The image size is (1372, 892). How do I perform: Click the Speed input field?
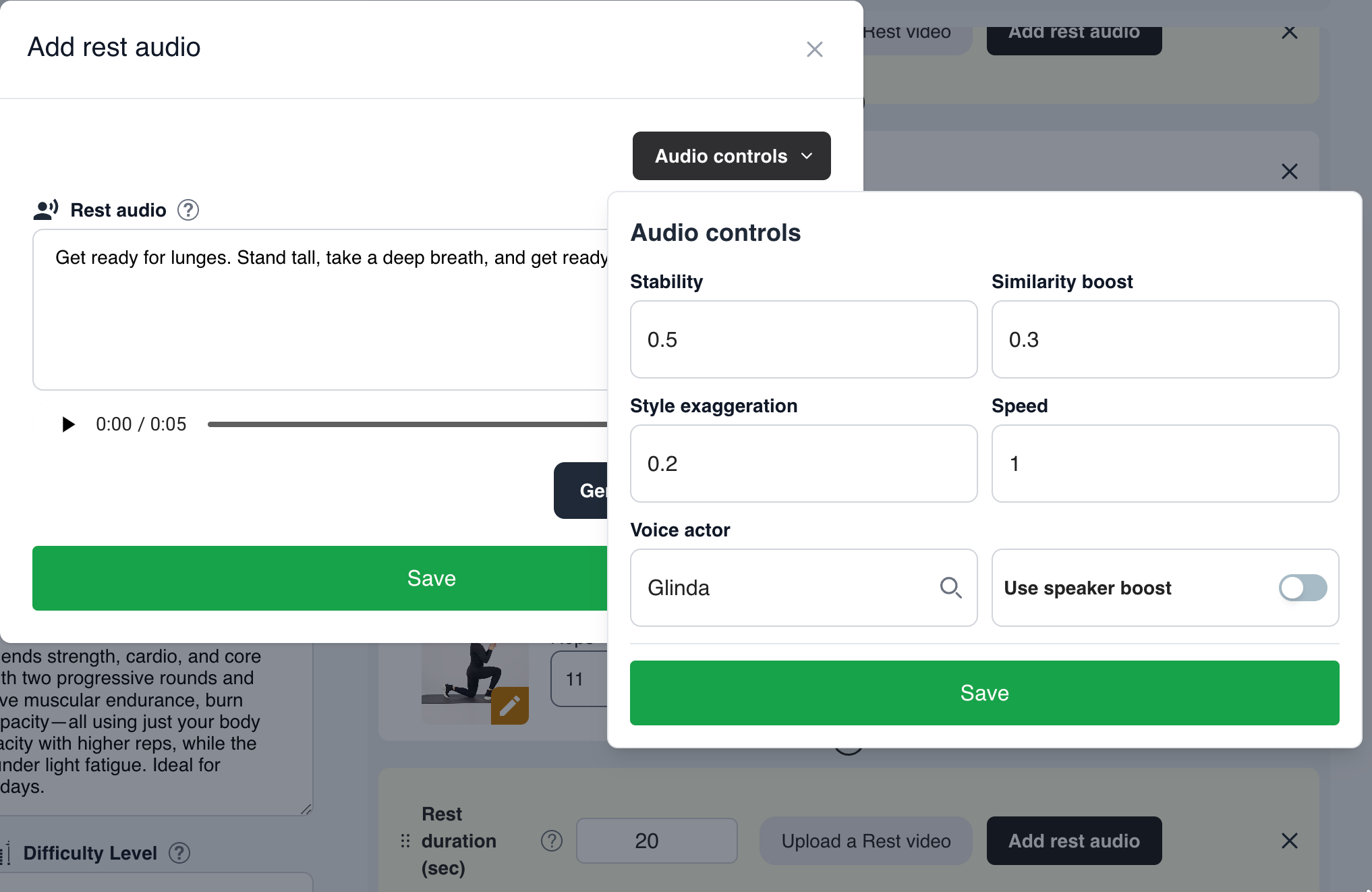1165,464
